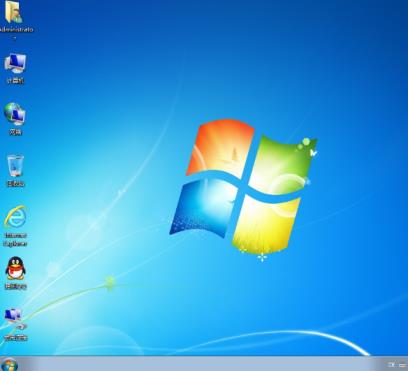Click the Internet Explorer label text
408x371 pixels.
pyautogui.click(x=15, y=240)
